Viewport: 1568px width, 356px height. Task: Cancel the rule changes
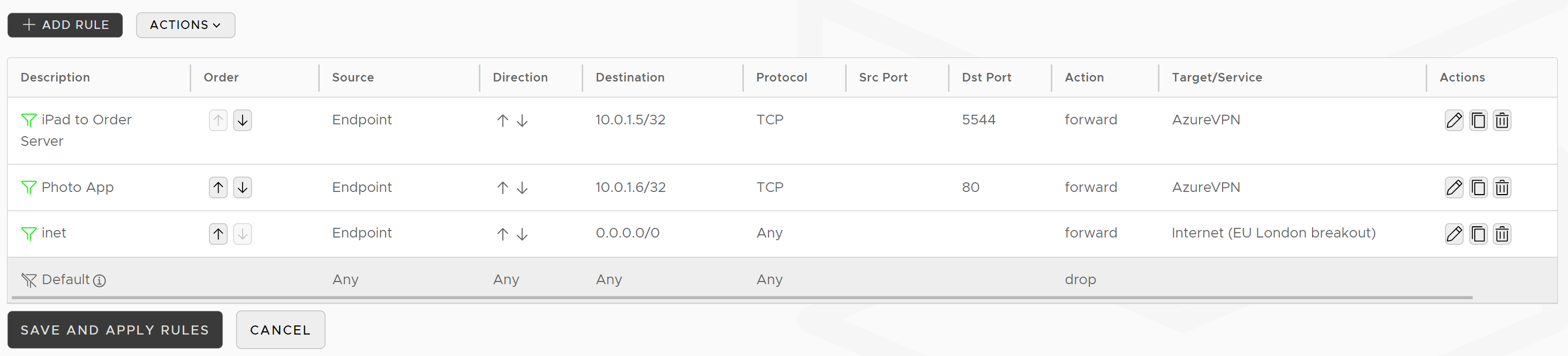[280, 330]
